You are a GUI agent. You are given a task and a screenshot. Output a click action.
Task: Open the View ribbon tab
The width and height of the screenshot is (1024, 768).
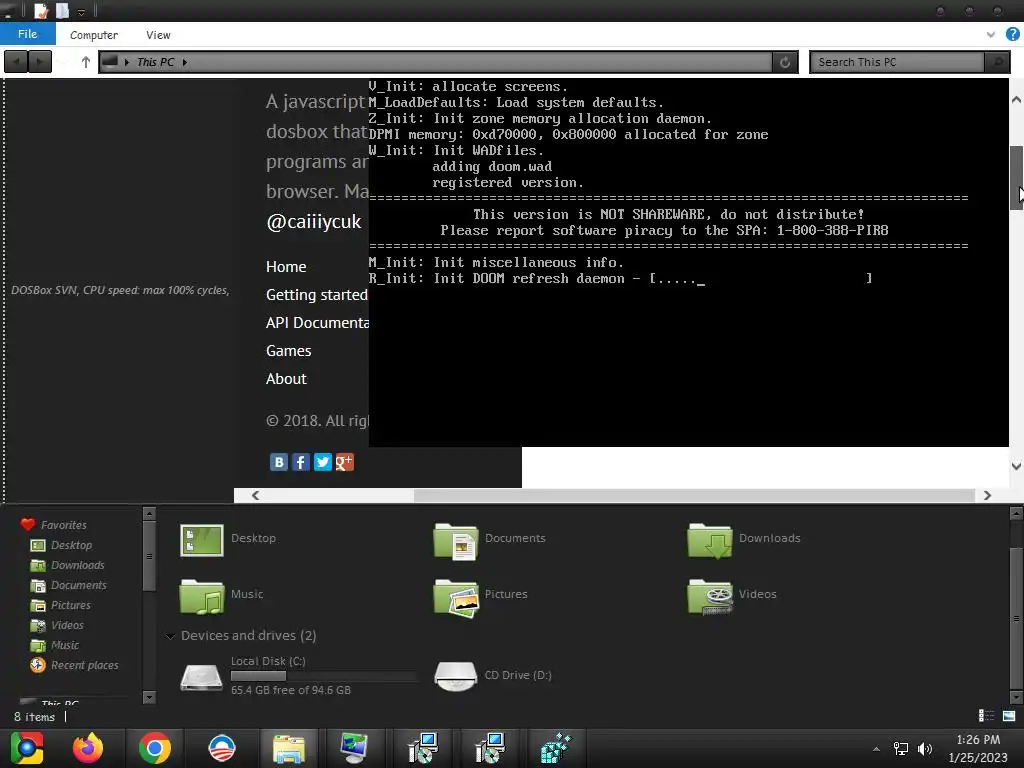(x=158, y=35)
